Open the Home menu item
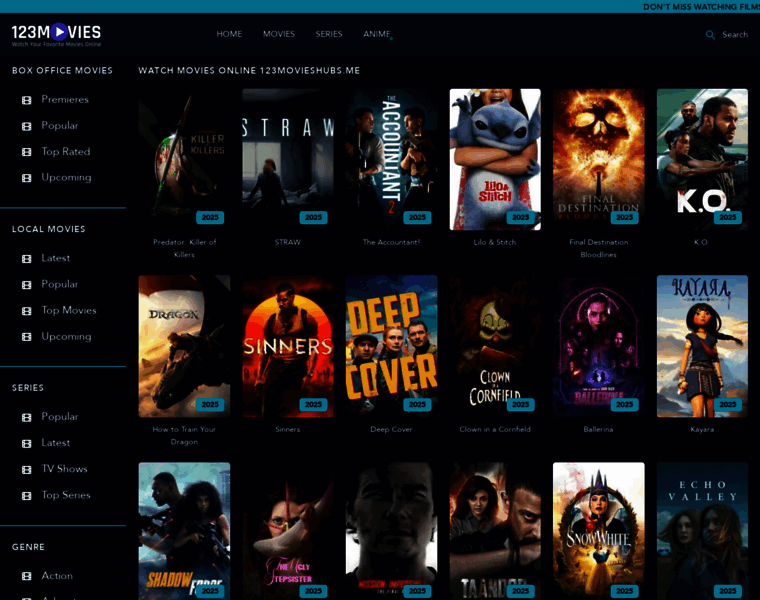The image size is (760, 600). coord(229,34)
